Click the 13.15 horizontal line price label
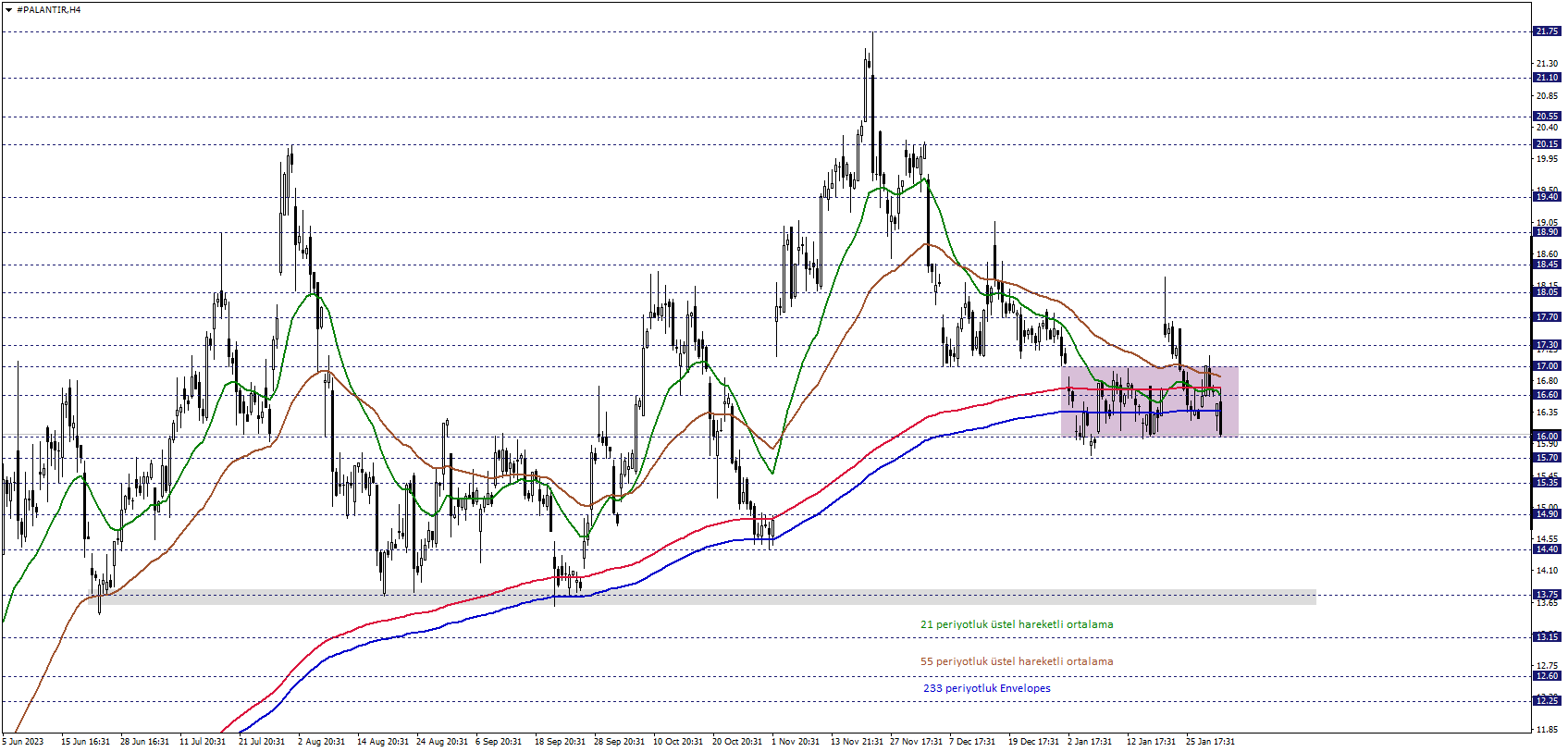 point(1547,637)
